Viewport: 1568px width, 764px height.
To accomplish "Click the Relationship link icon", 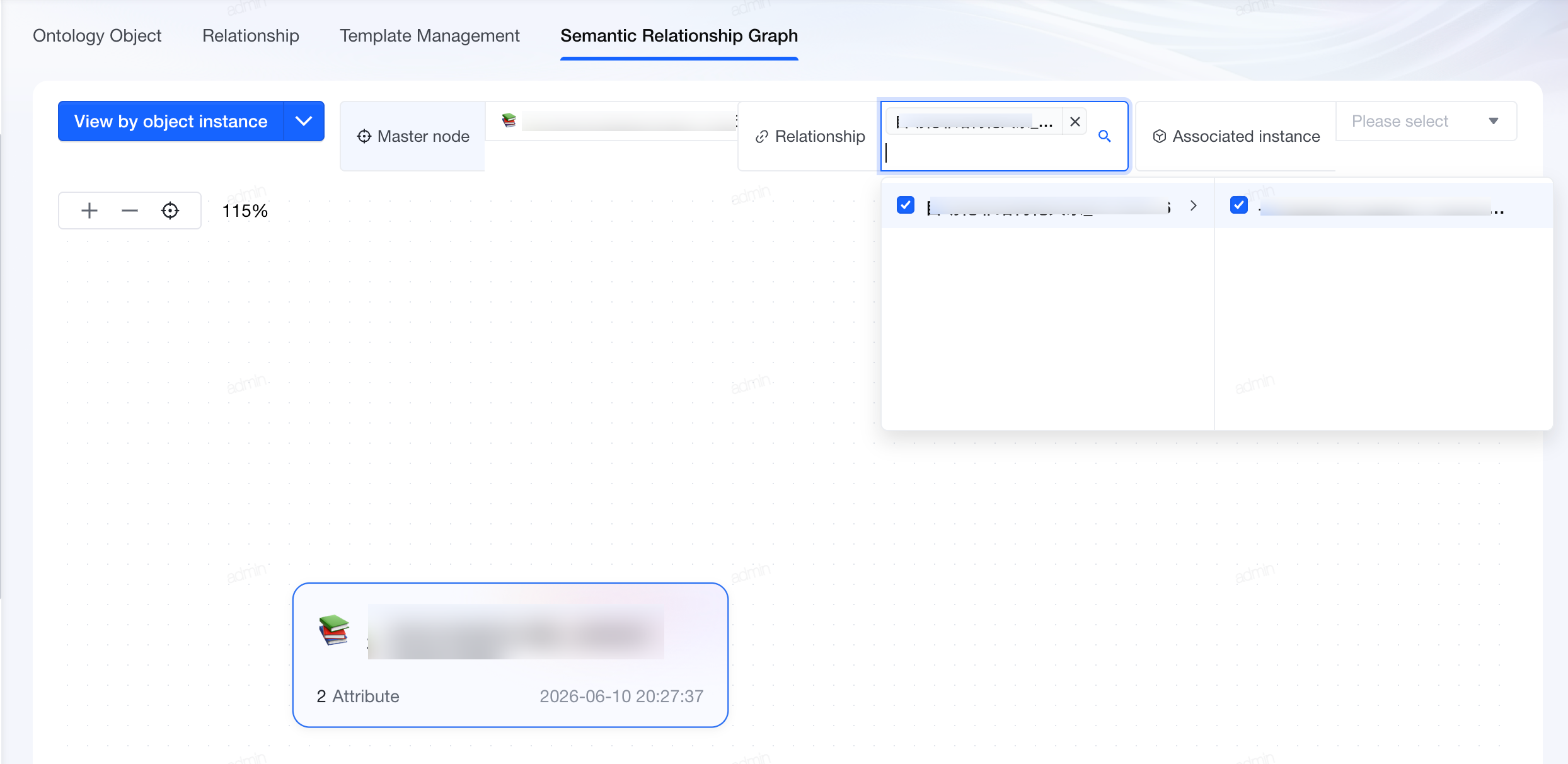I will coord(762,136).
